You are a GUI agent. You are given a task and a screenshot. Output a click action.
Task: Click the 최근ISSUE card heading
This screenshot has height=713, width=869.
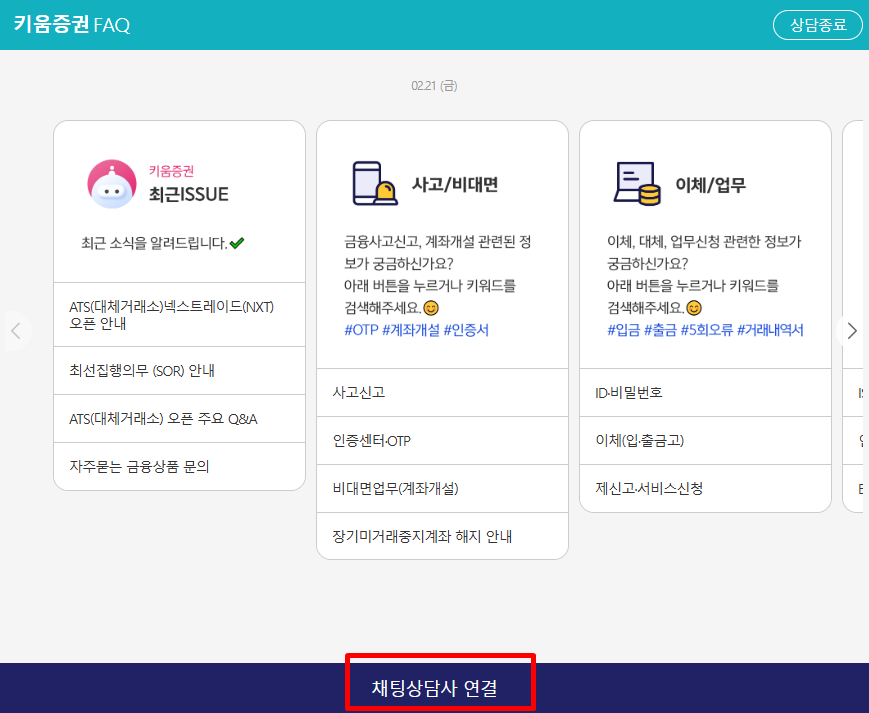pos(188,194)
